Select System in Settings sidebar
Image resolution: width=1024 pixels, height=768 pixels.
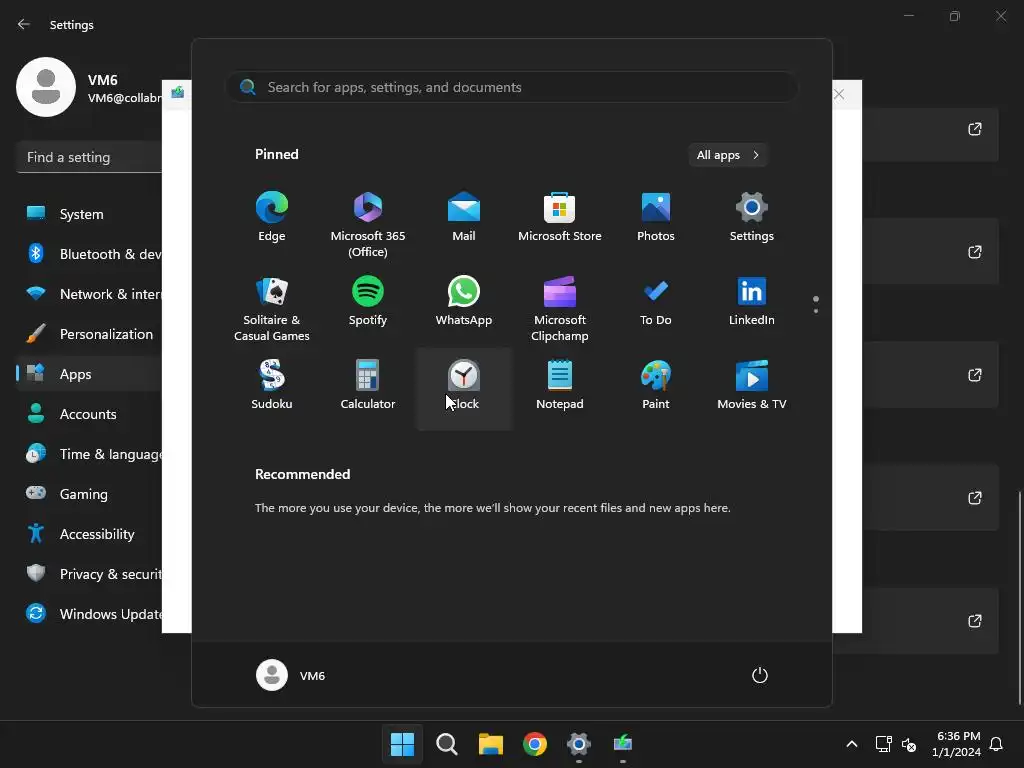point(89,214)
